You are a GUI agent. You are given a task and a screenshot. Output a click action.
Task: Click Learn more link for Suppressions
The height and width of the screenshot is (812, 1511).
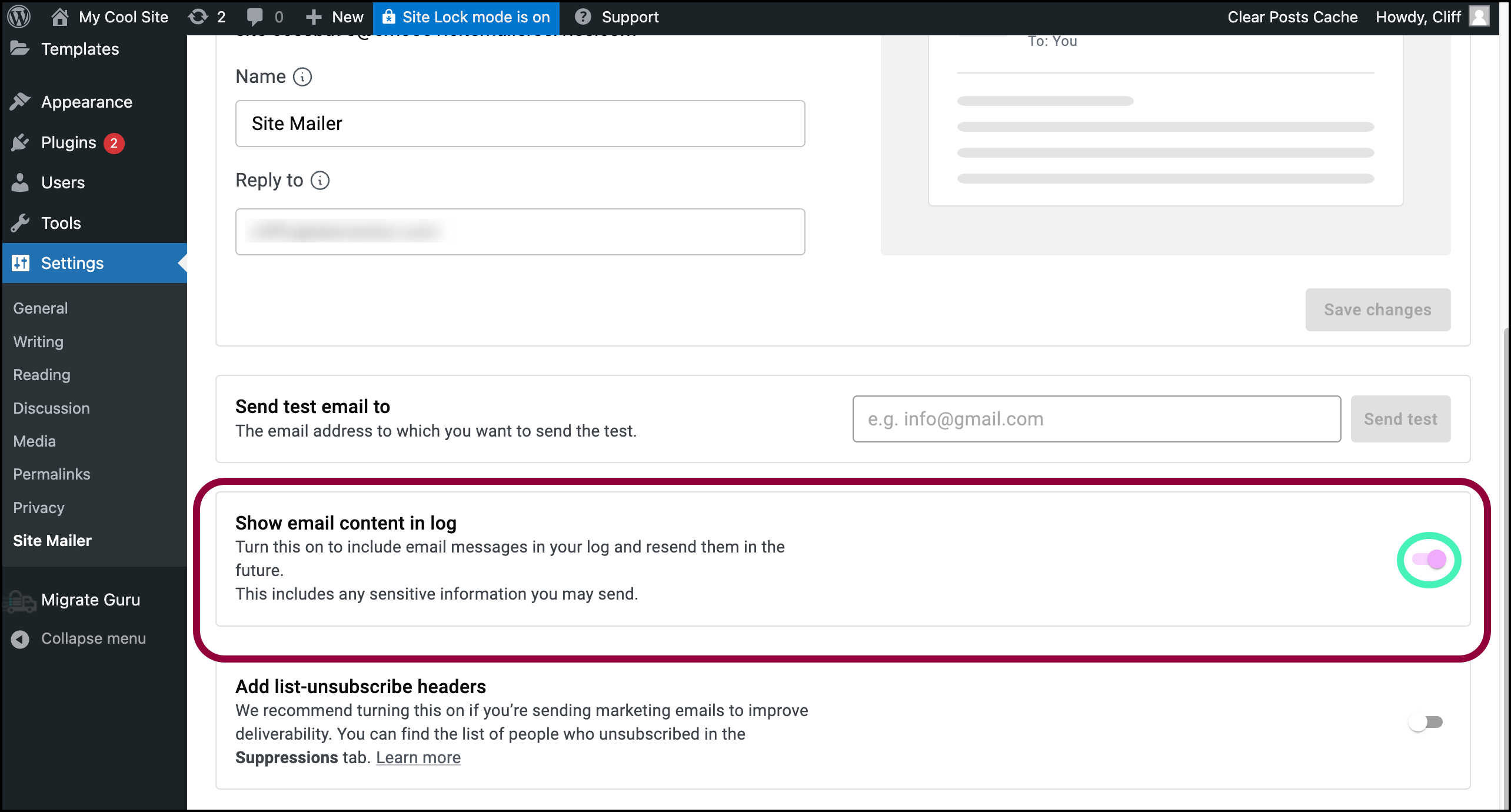coord(418,758)
